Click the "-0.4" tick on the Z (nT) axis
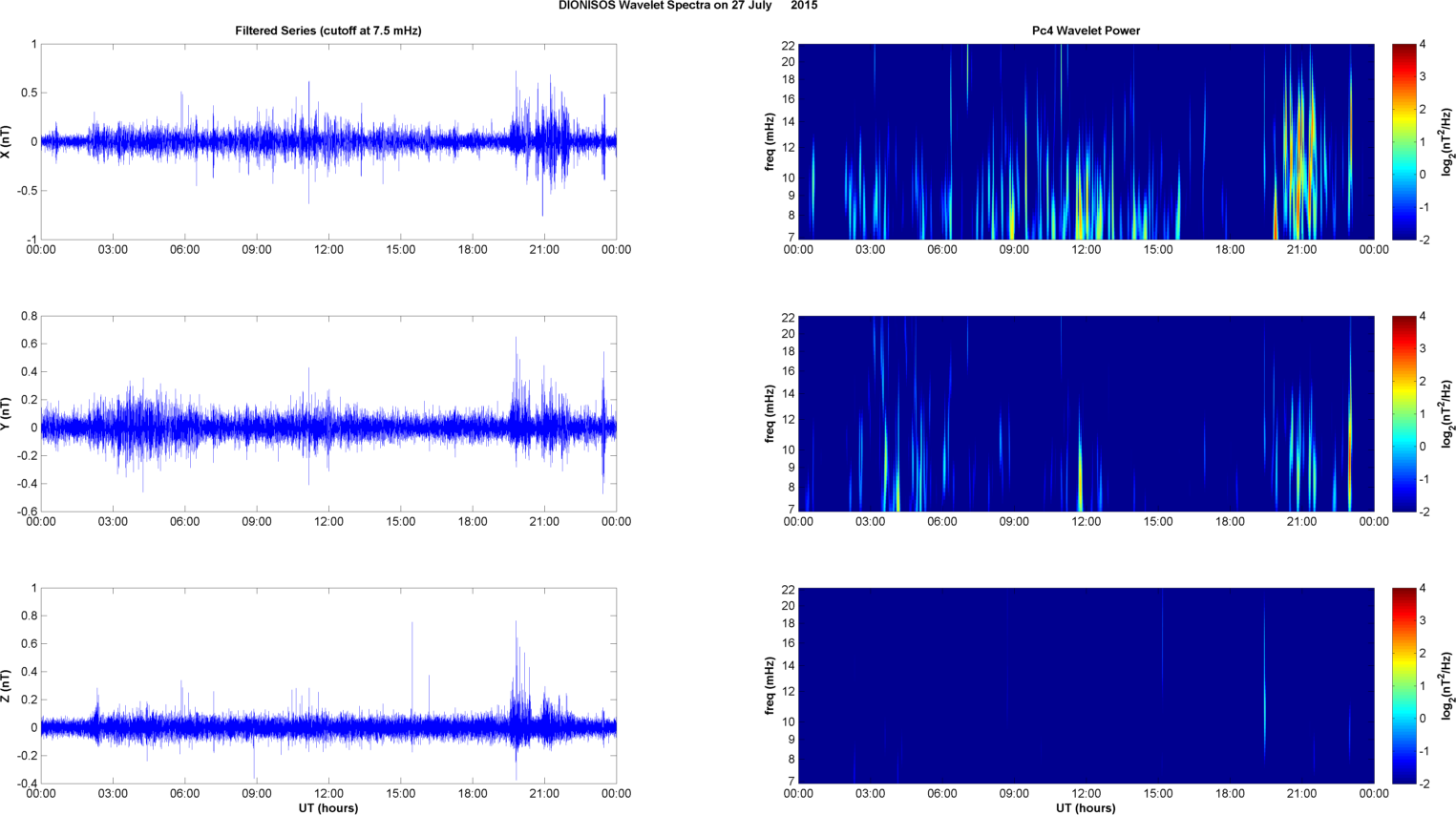 pyautogui.click(x=26, y=784)
